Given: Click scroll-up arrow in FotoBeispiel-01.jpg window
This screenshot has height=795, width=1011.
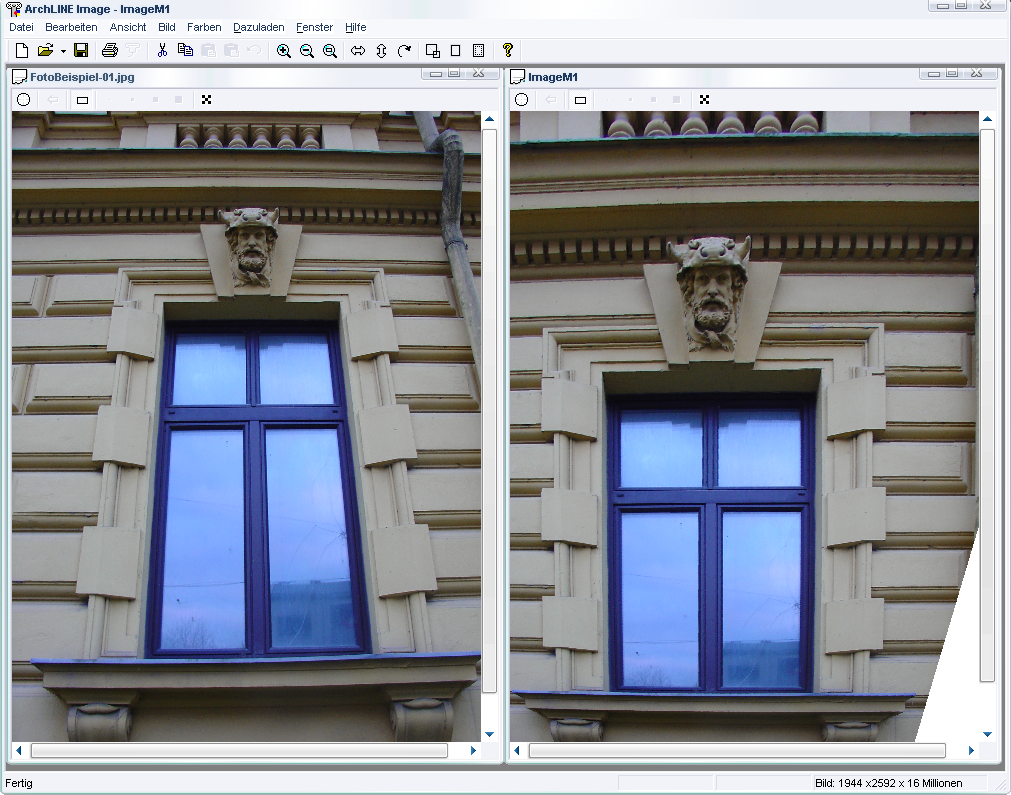Looking at the screenshot, I should [x=489, y=119].
